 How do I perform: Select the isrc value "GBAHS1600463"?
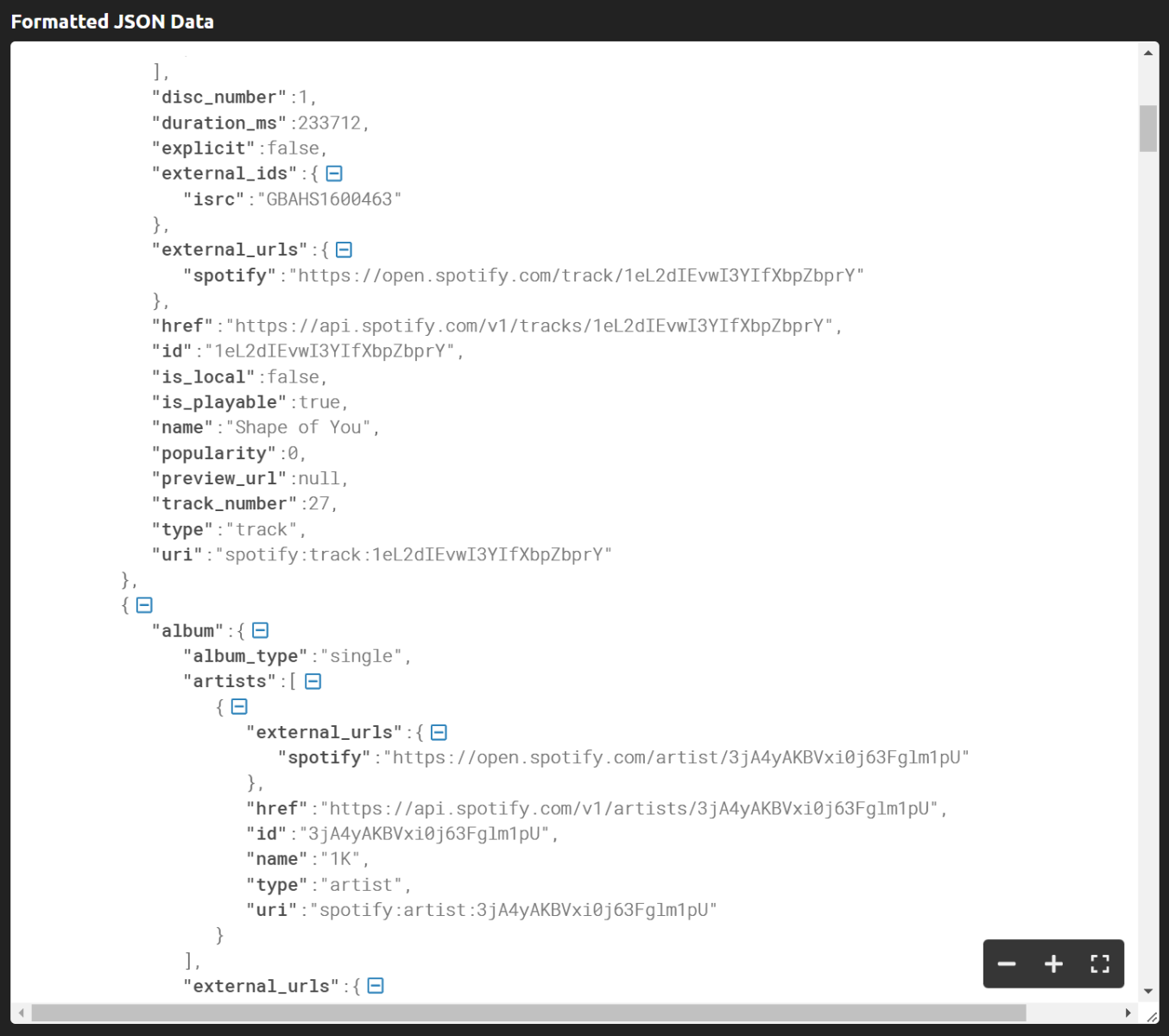(329, 199)
